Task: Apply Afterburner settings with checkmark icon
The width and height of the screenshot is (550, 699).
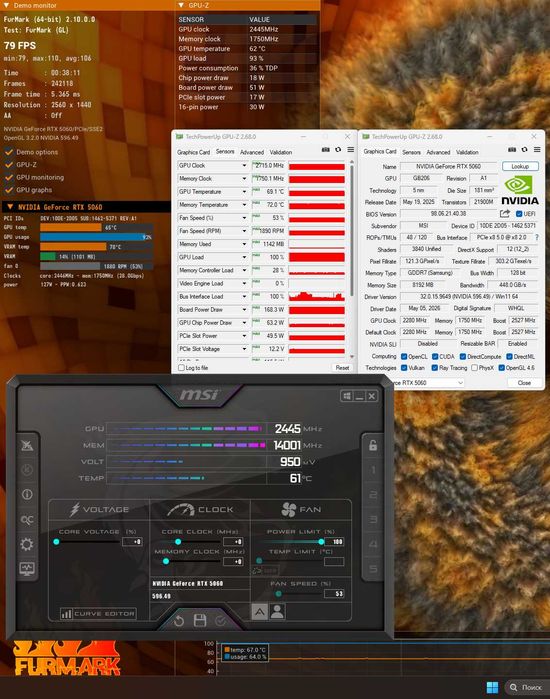Action: (221, 621)
